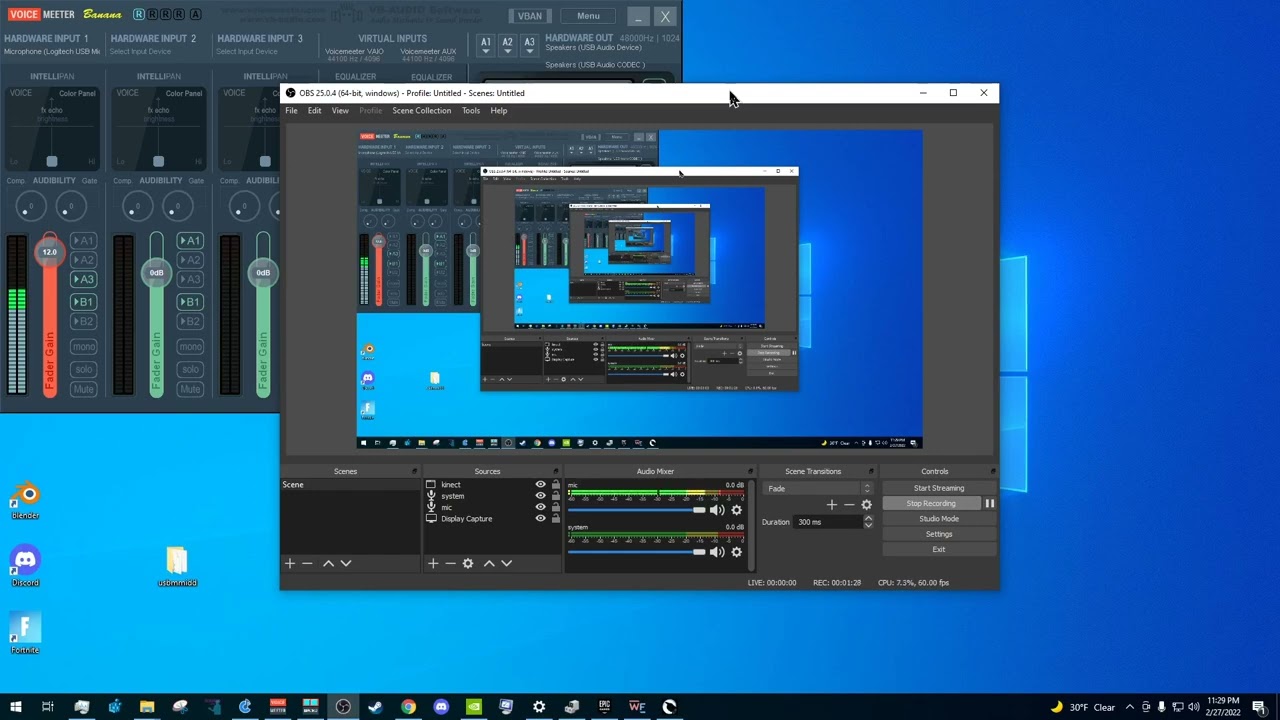1280x720 pixels.
Task: Enable Mute on Hardware Input 1 strip
Action: pos(83,389)
